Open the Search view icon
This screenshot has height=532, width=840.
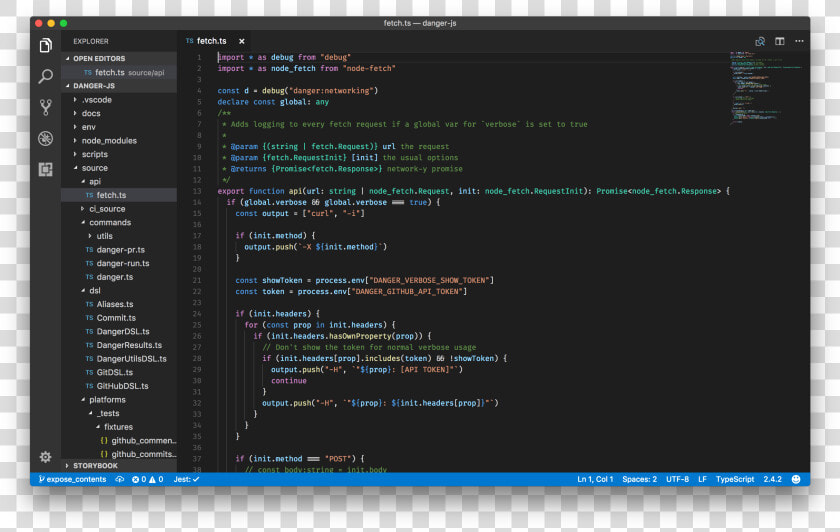pyautogui.click(x=46, y=76)
